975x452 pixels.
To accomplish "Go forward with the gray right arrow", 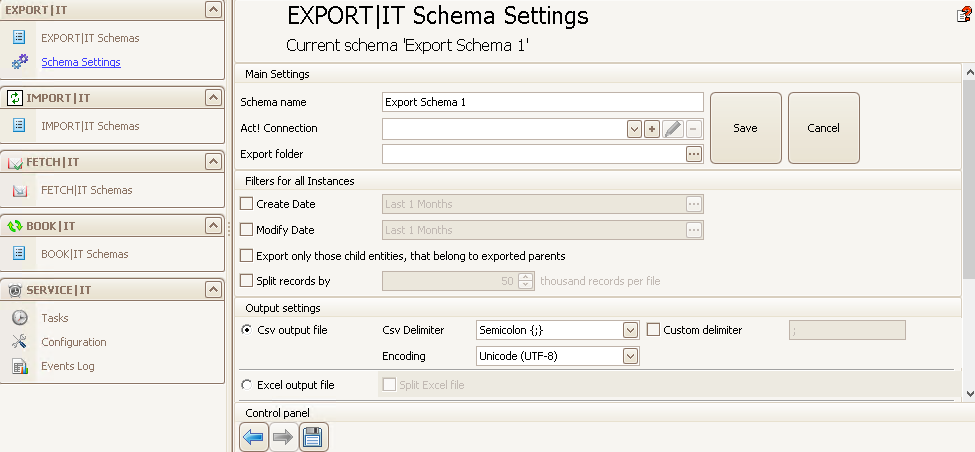I will click(284, 437).
